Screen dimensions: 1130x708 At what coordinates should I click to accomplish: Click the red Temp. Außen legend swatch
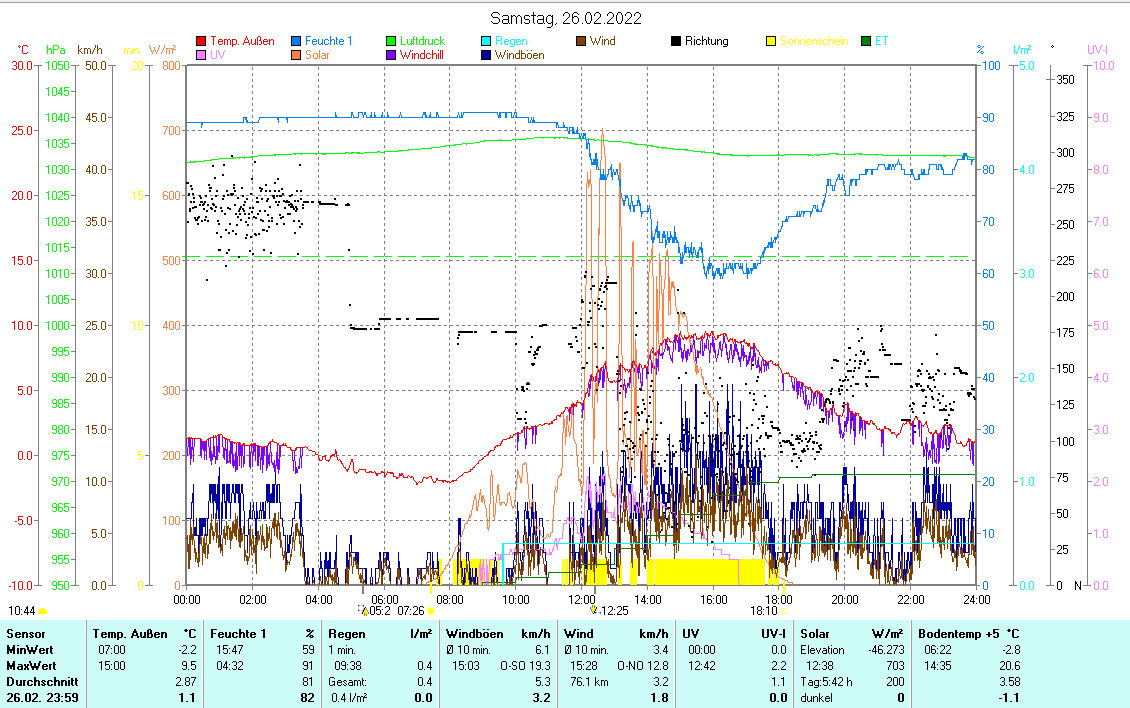(201, 42)
